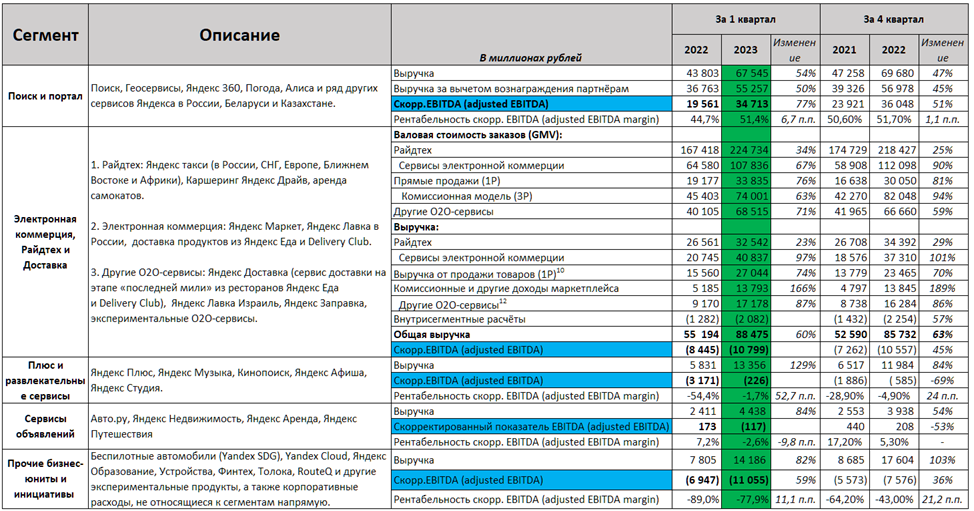Select the change cell '6,7 п.п.'
The image size is (974, 511).
795,119
